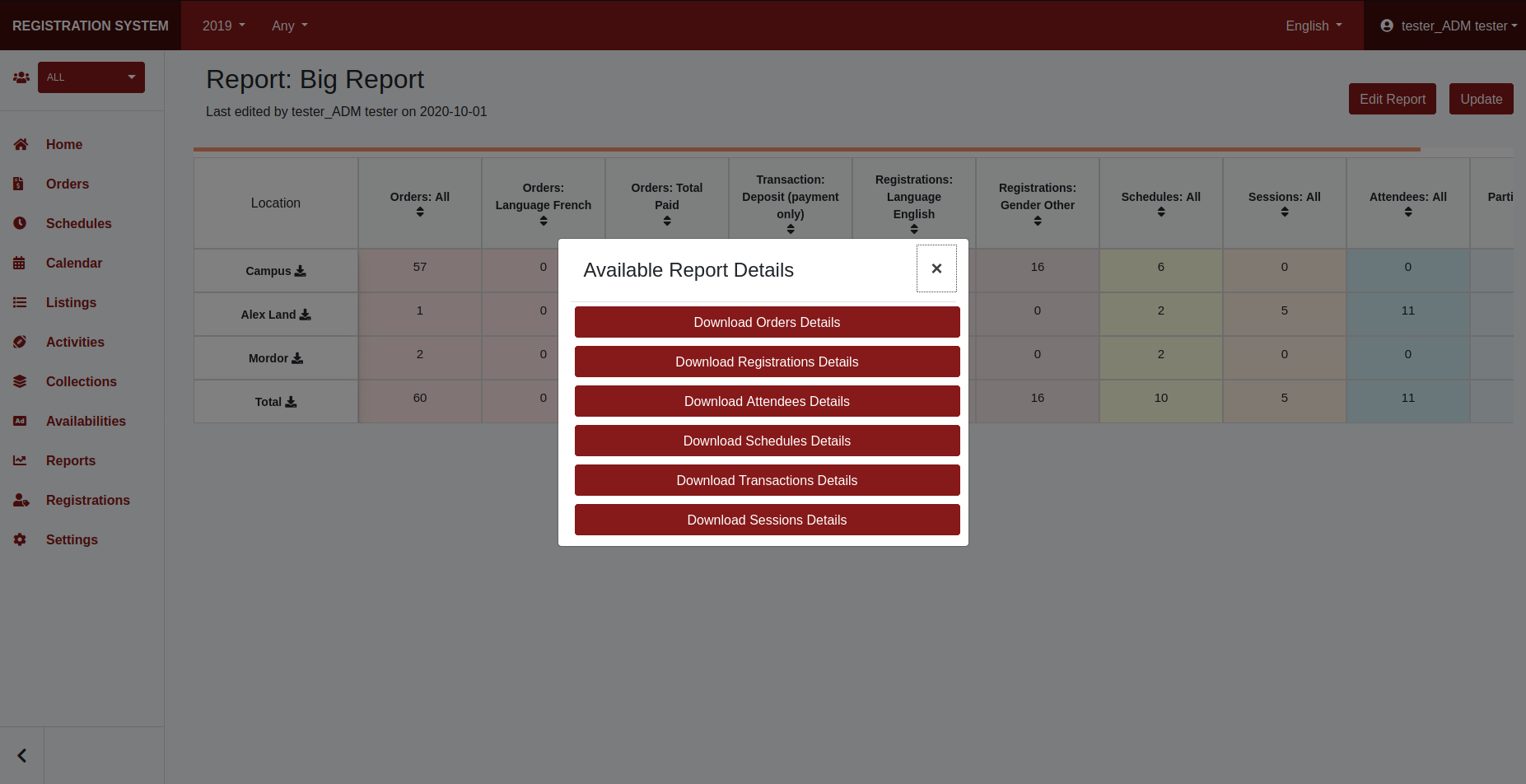Close the Available Report Details dialog

point(936,268)
